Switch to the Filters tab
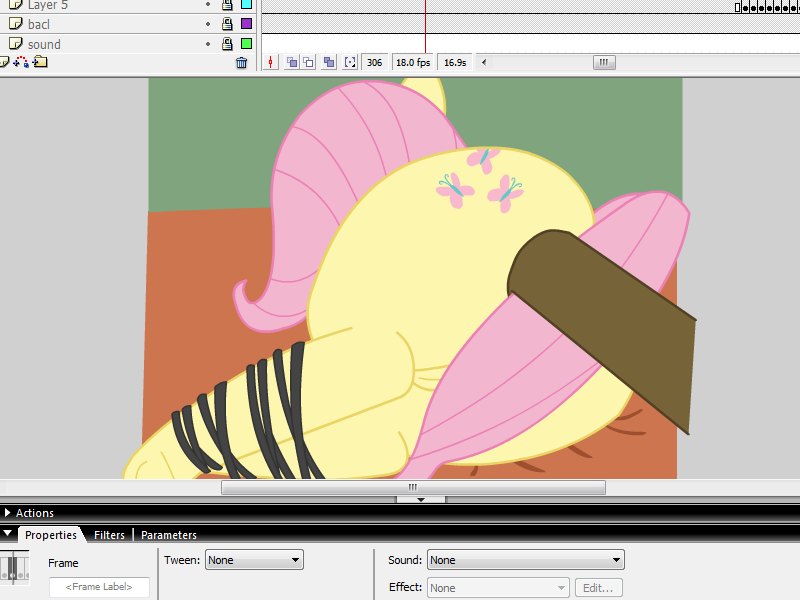Viewport: 800px width, 600px height. pos(109,535)
